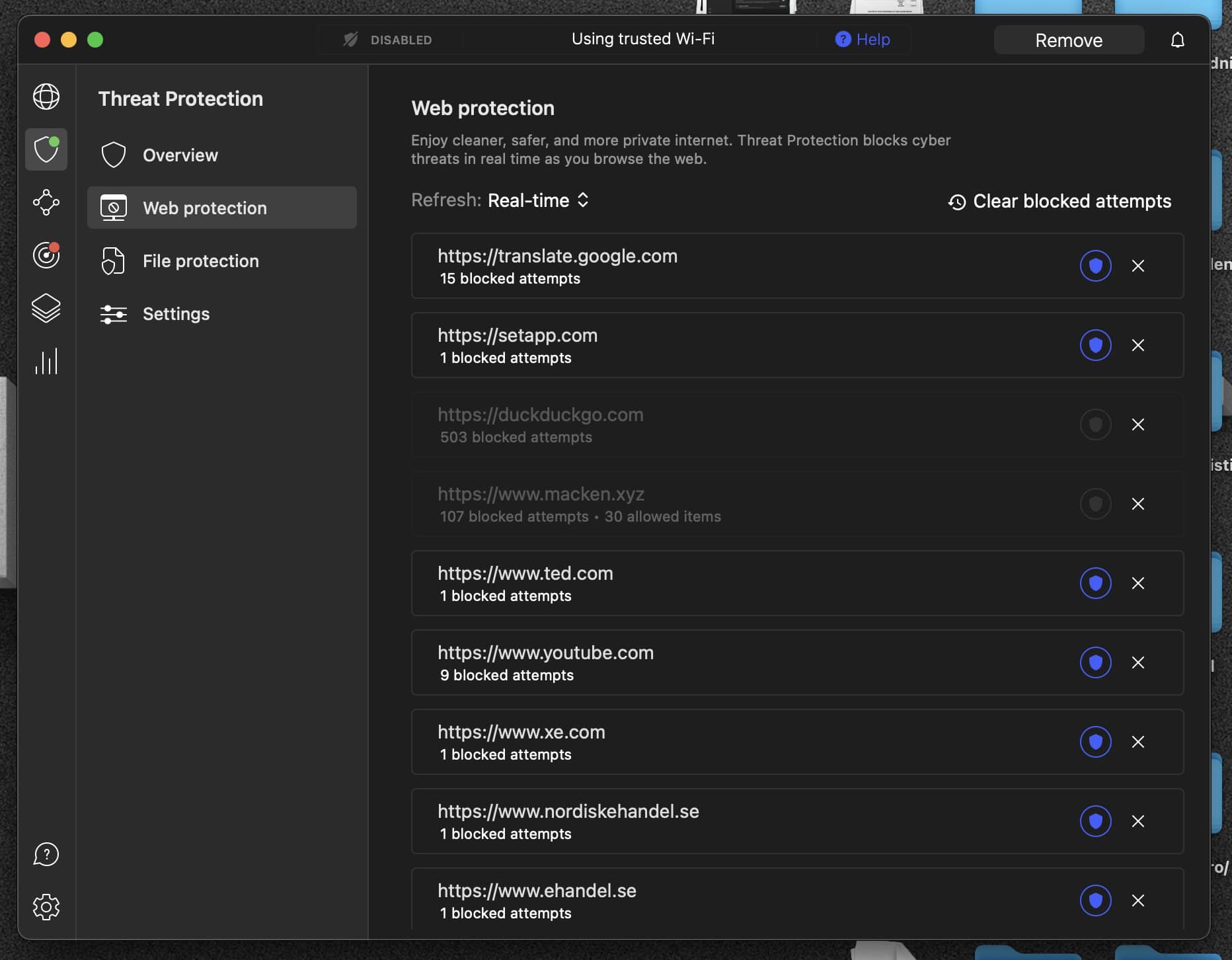Screen dimensions: 1232x960
Task: Open the help chat bubble sidebar icon
Action: pyautogui.click(x=46, y=854)
